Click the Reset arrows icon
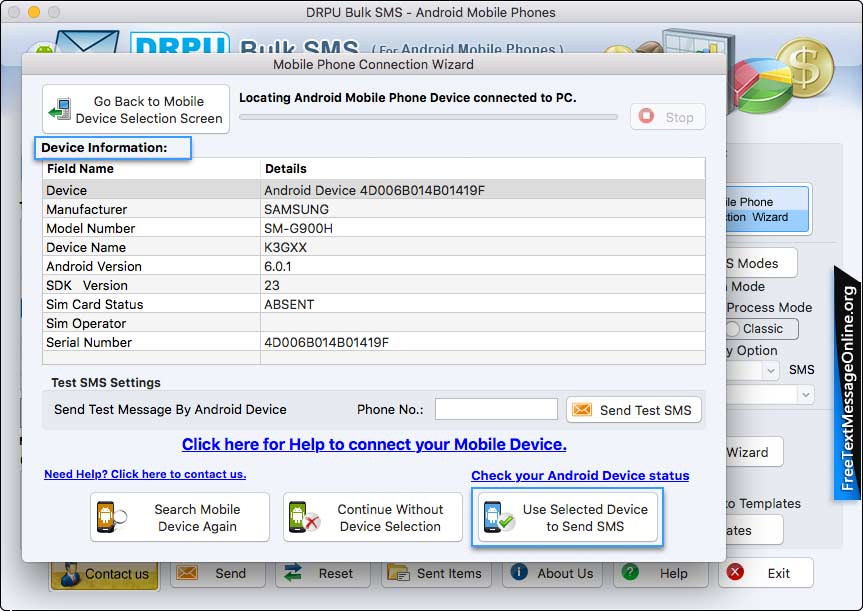This screenshot has height=611, width=863. (x=293, y=573)
